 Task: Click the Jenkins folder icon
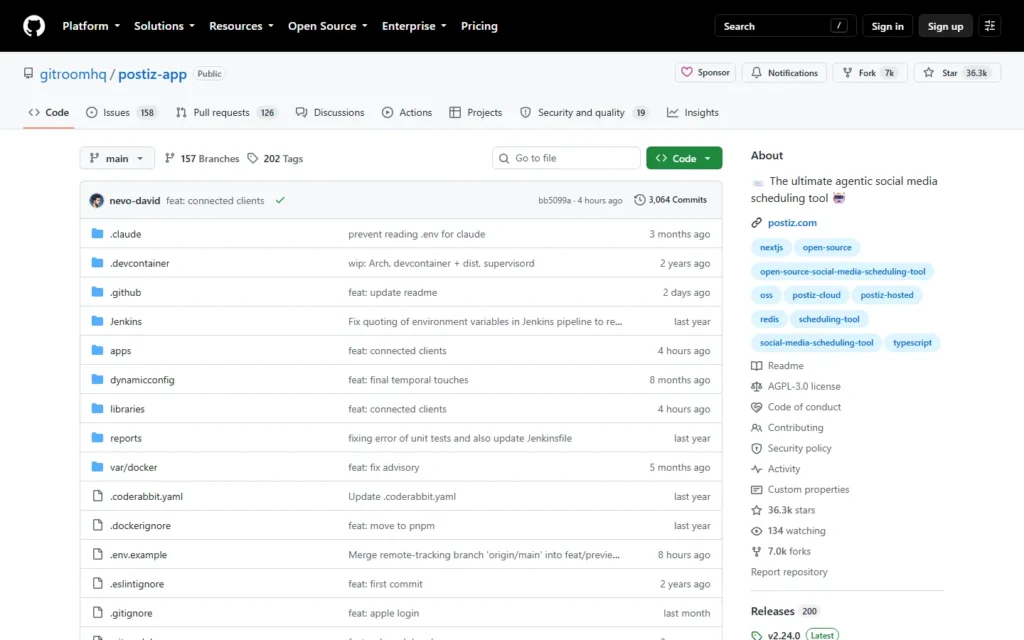click(x=97, y=321)
